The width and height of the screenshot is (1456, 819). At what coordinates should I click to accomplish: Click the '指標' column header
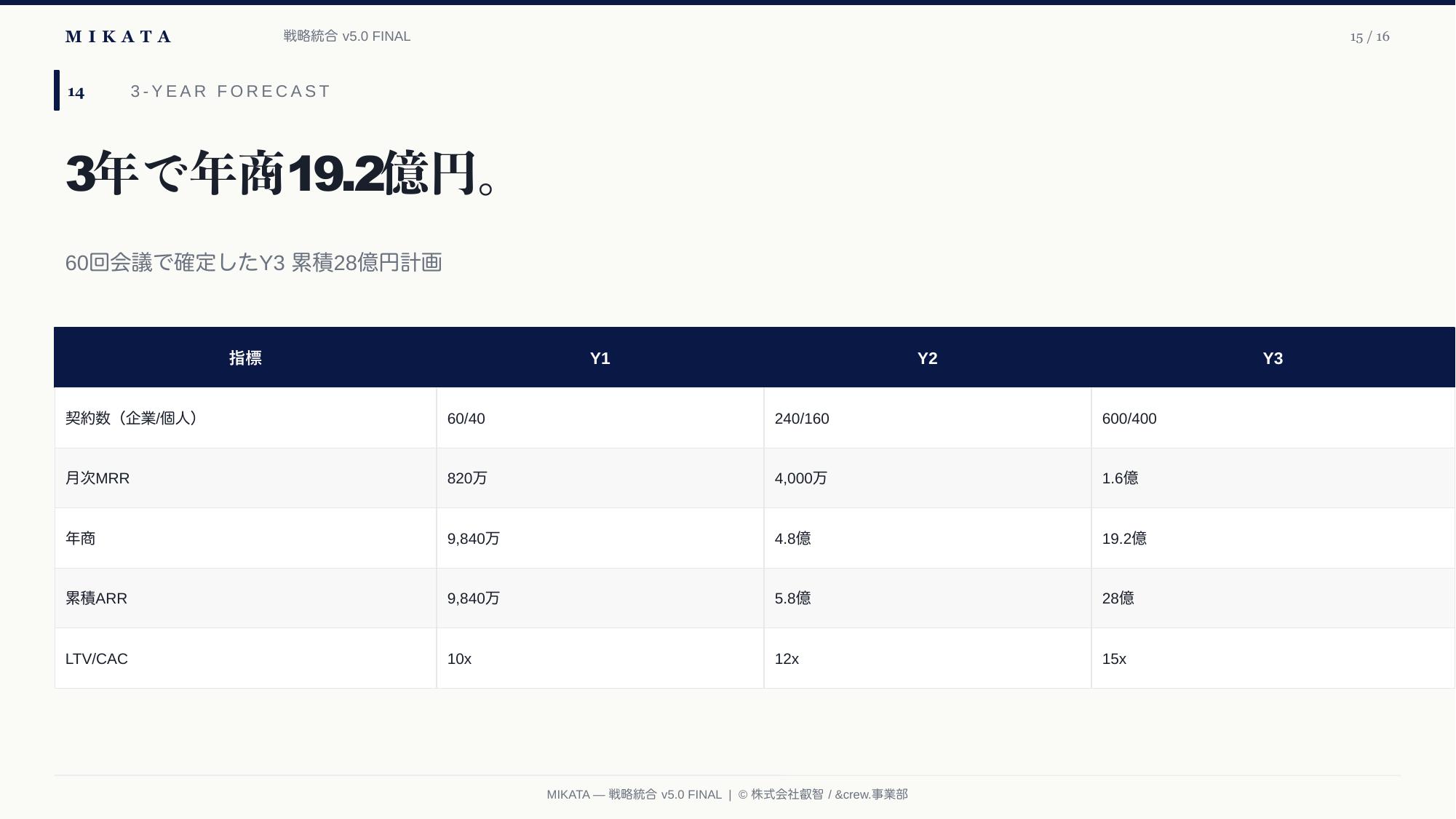[x=245, y=357]
